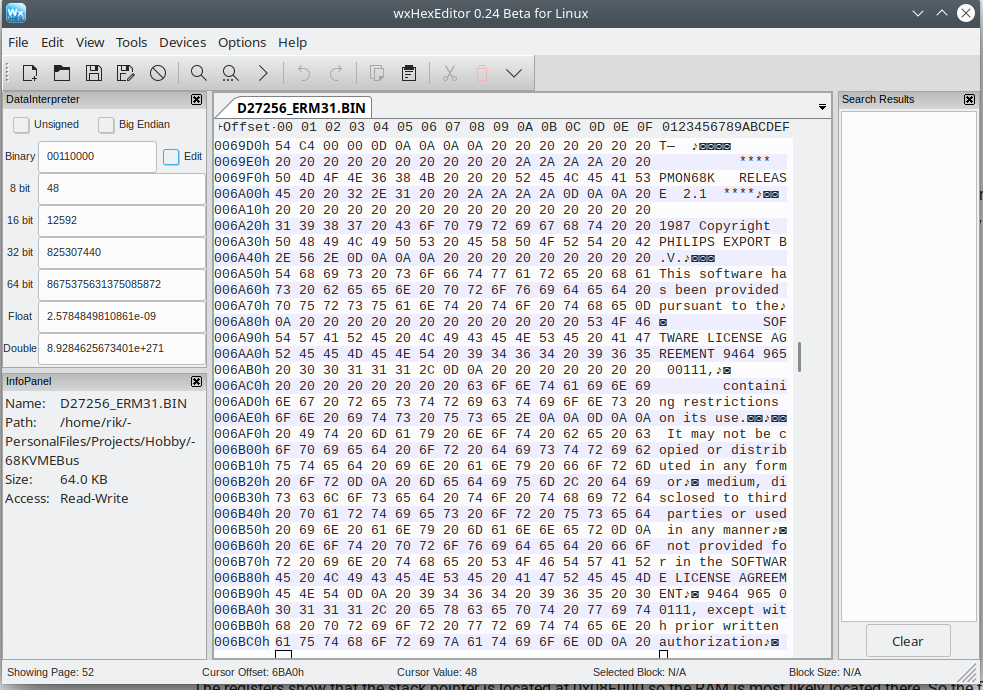Click the wxHexEditor application icon in title bar
The width and height of the screenshot is (983, 690).
[16, 13]
